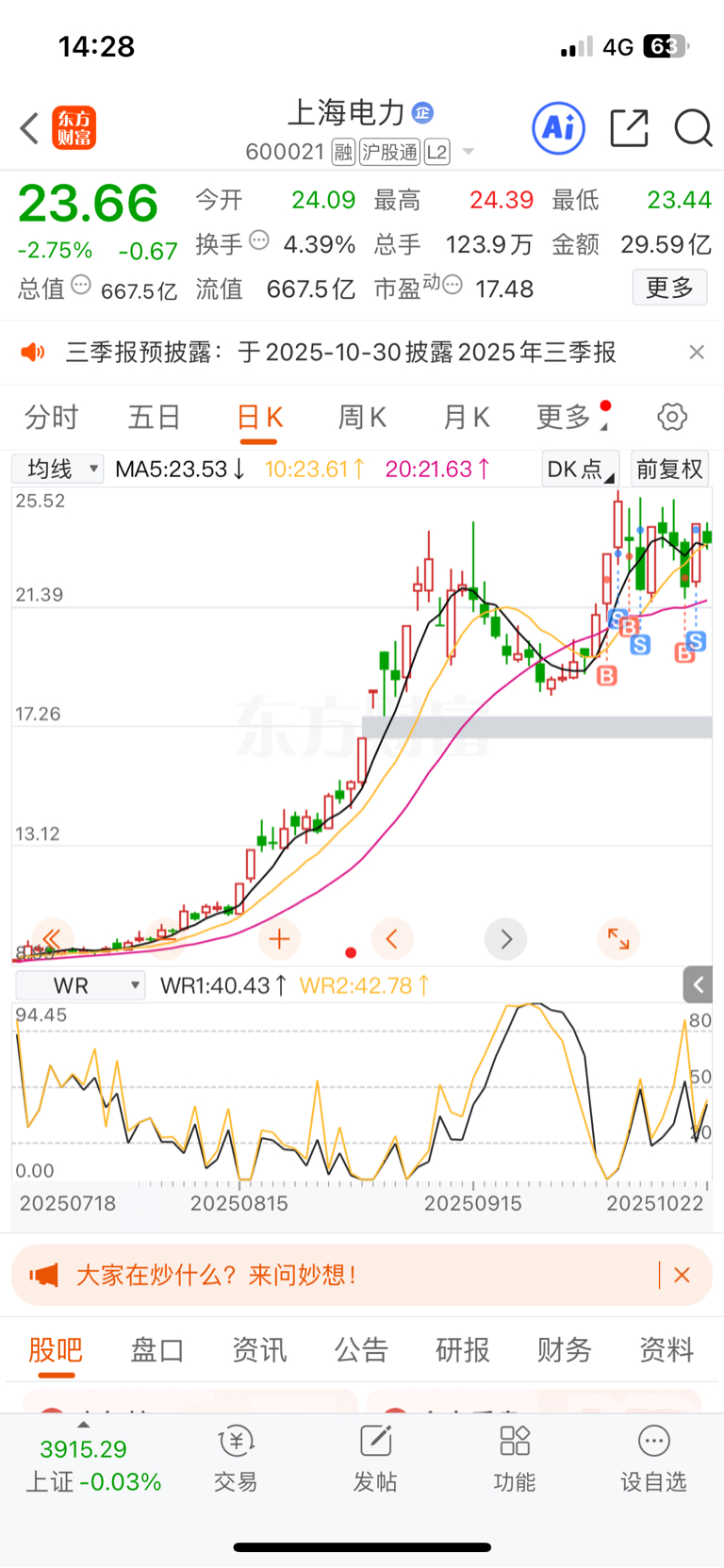Viewport: 724px width, 1568px height.
Task: Tap the 企 enterprise badge by 上海电力
Action: pyautogui.click(x=422, y=112)
